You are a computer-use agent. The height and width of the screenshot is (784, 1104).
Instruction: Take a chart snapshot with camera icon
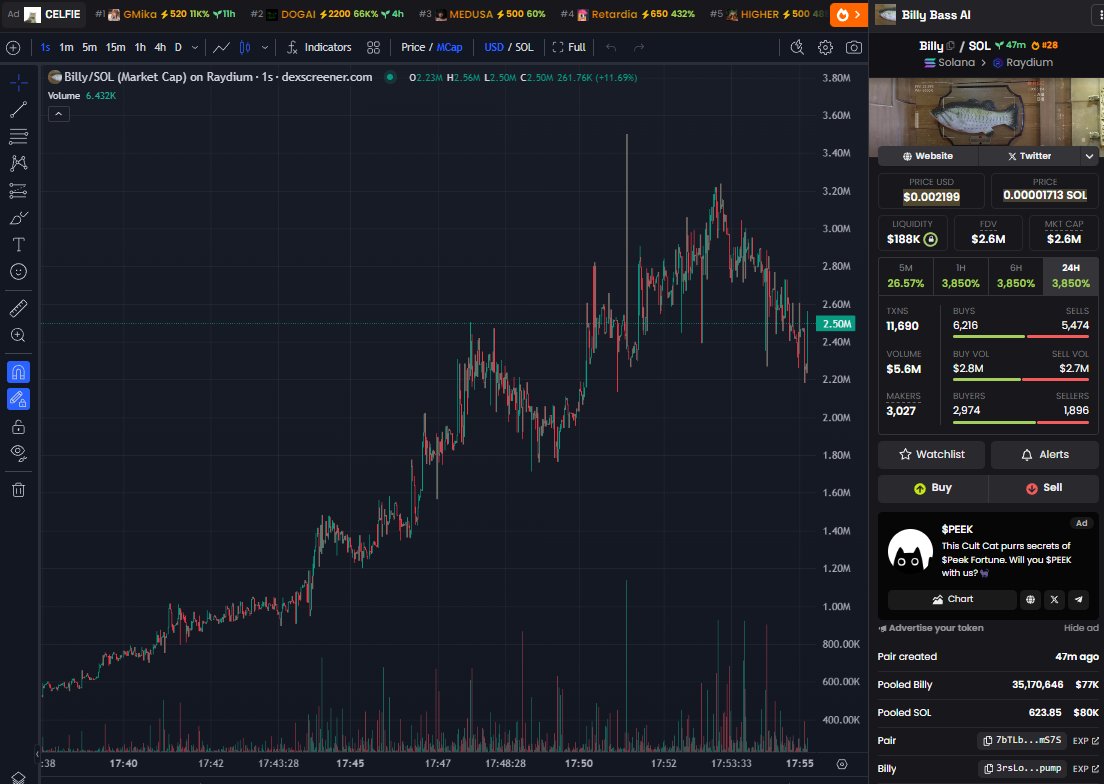853,47
